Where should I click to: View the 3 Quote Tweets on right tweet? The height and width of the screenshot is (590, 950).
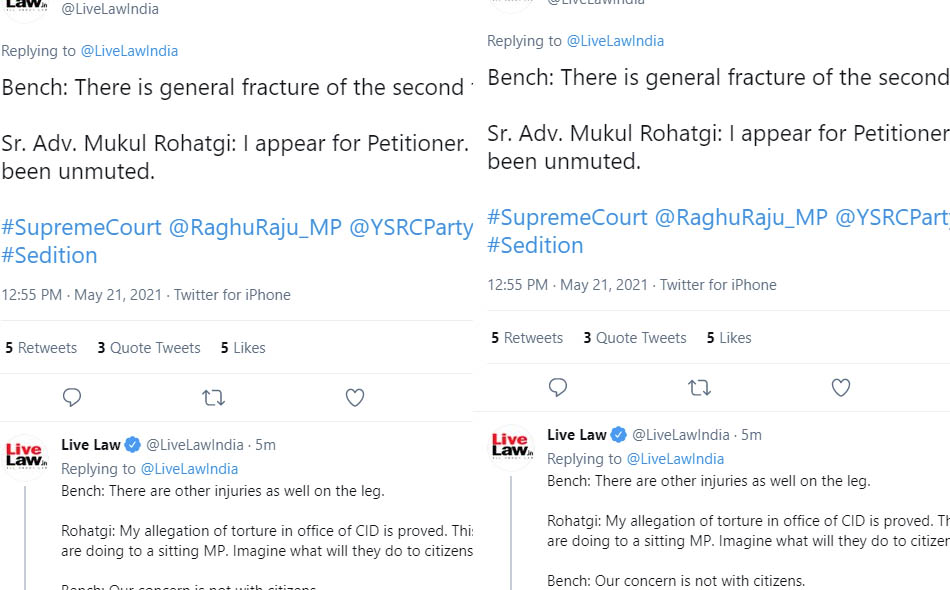click(635, 338)
